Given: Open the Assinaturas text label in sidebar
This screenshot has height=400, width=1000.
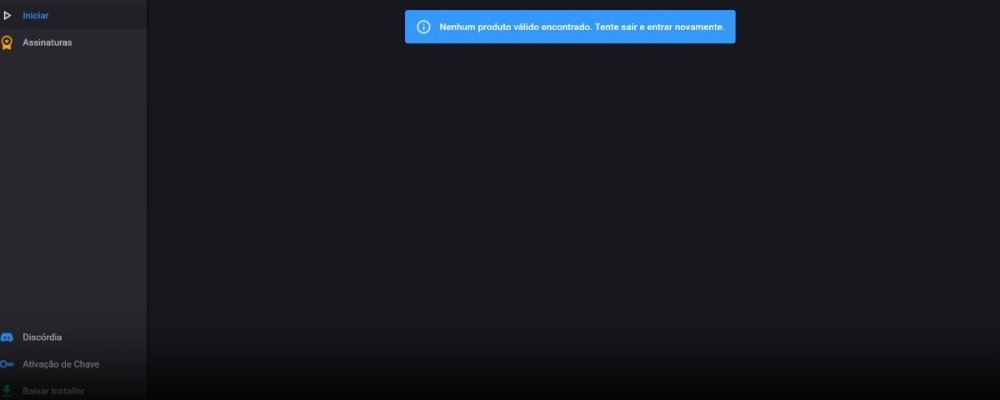Looking at the screenshot, I should (47, 42).
